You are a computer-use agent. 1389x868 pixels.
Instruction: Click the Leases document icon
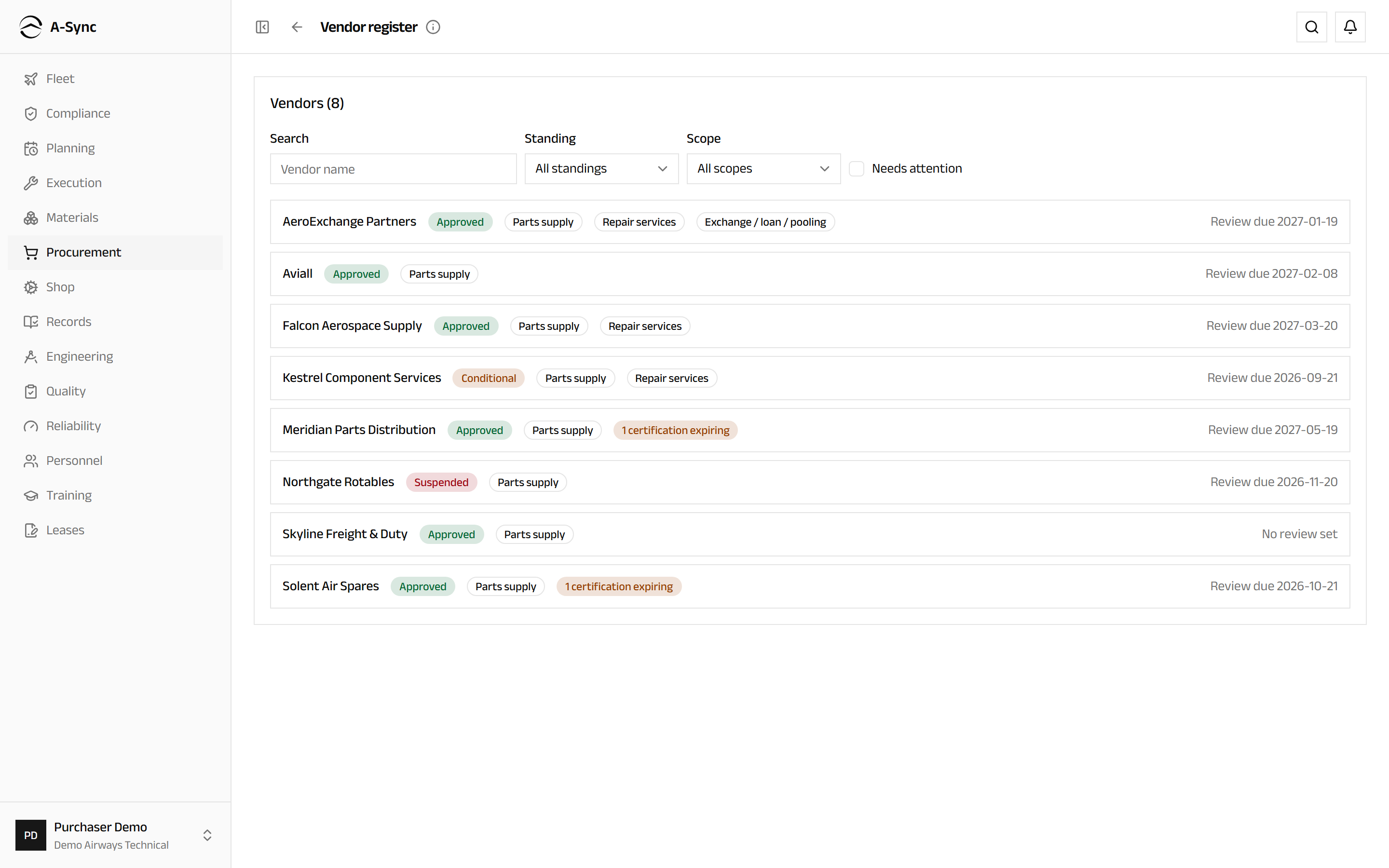point(31,530)
